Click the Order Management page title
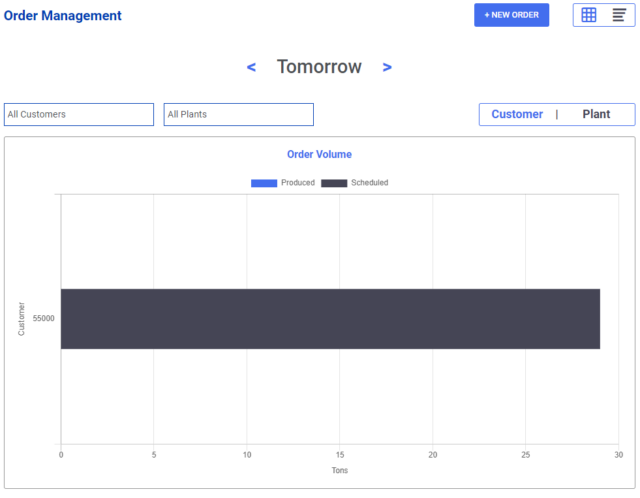640x498 pixels. pyautogui.click(x=63, y=16)
